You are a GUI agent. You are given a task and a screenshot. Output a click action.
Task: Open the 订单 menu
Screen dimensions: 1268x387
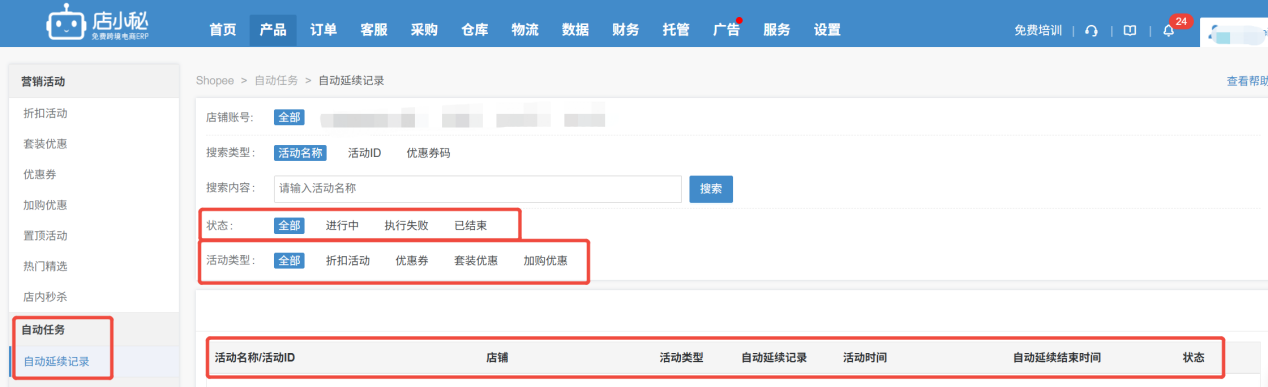click(x=323, y=30)
